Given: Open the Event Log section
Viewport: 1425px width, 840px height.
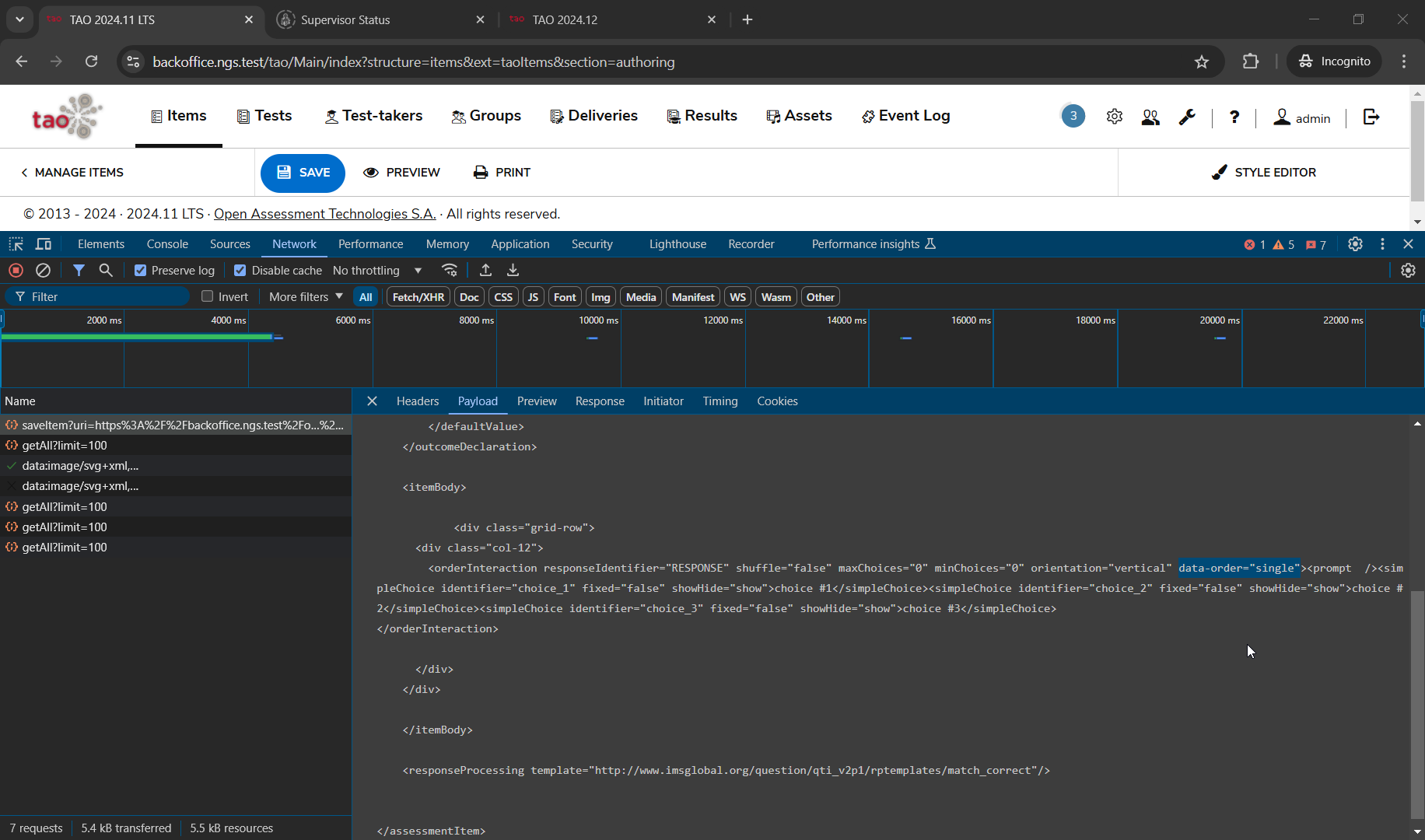Looking at the screenshot, I should tap(905, 116).
